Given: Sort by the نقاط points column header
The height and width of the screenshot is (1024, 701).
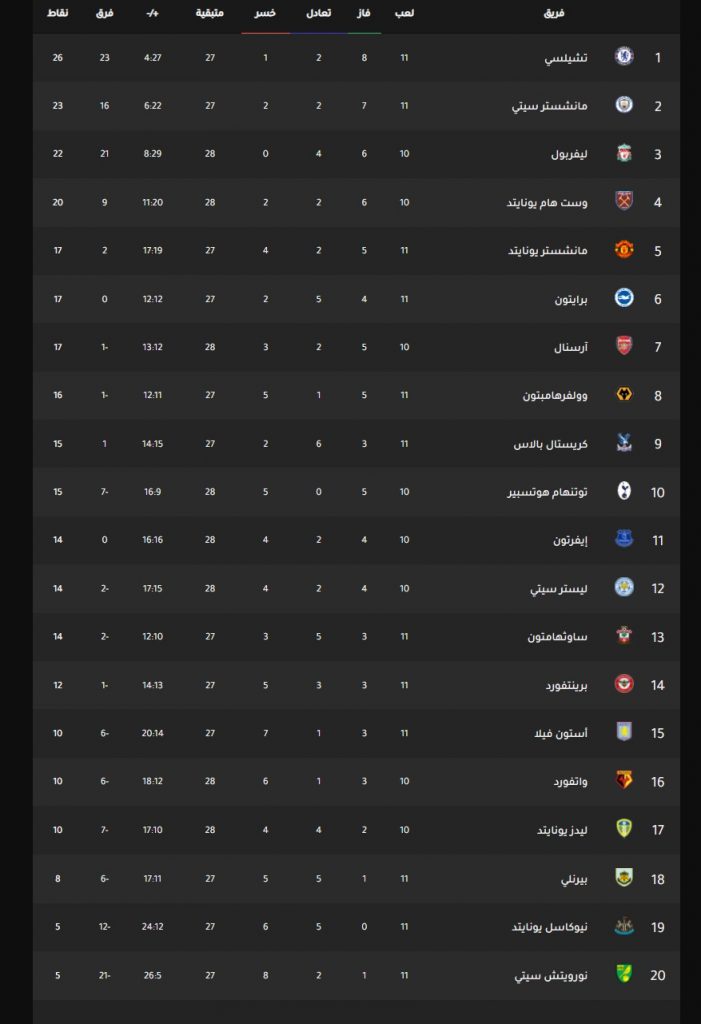Looking at the screenshot, I should pyautogui.click(x=57, y=13).
